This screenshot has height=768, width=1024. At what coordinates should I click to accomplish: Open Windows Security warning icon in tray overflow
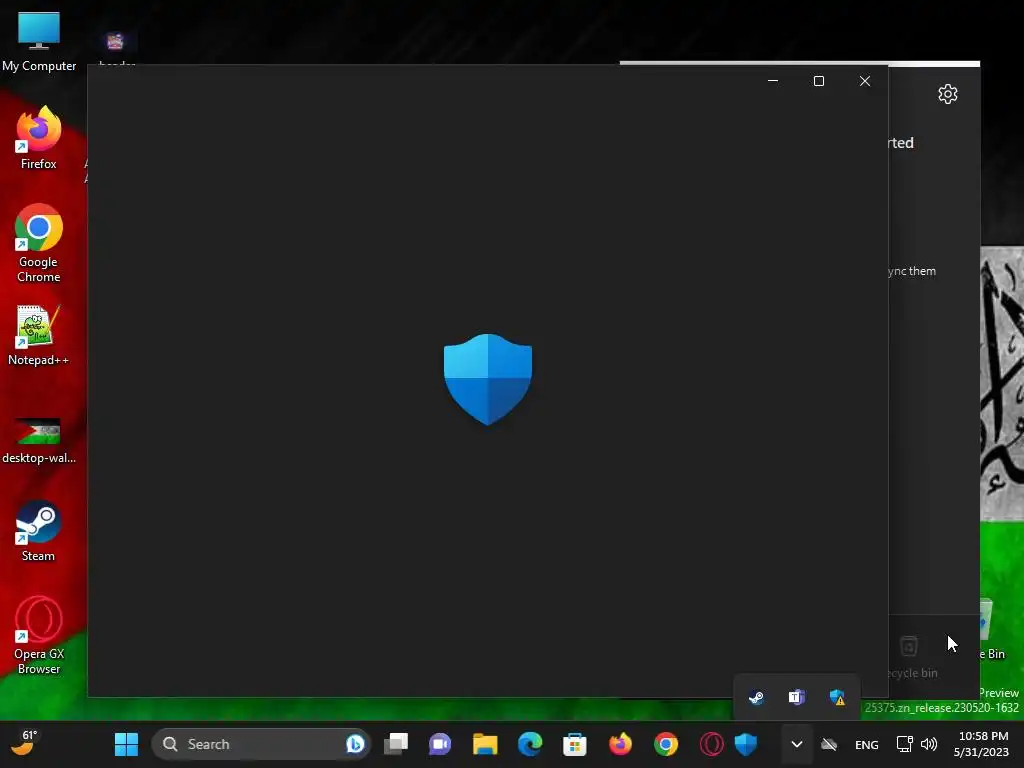[x=837, y=697]
